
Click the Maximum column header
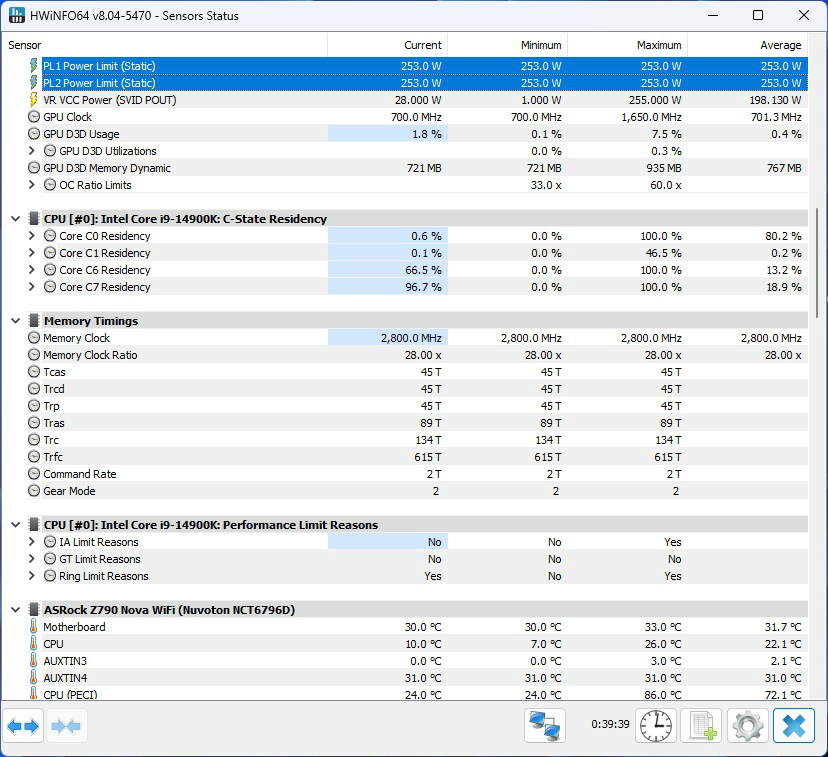658,45
